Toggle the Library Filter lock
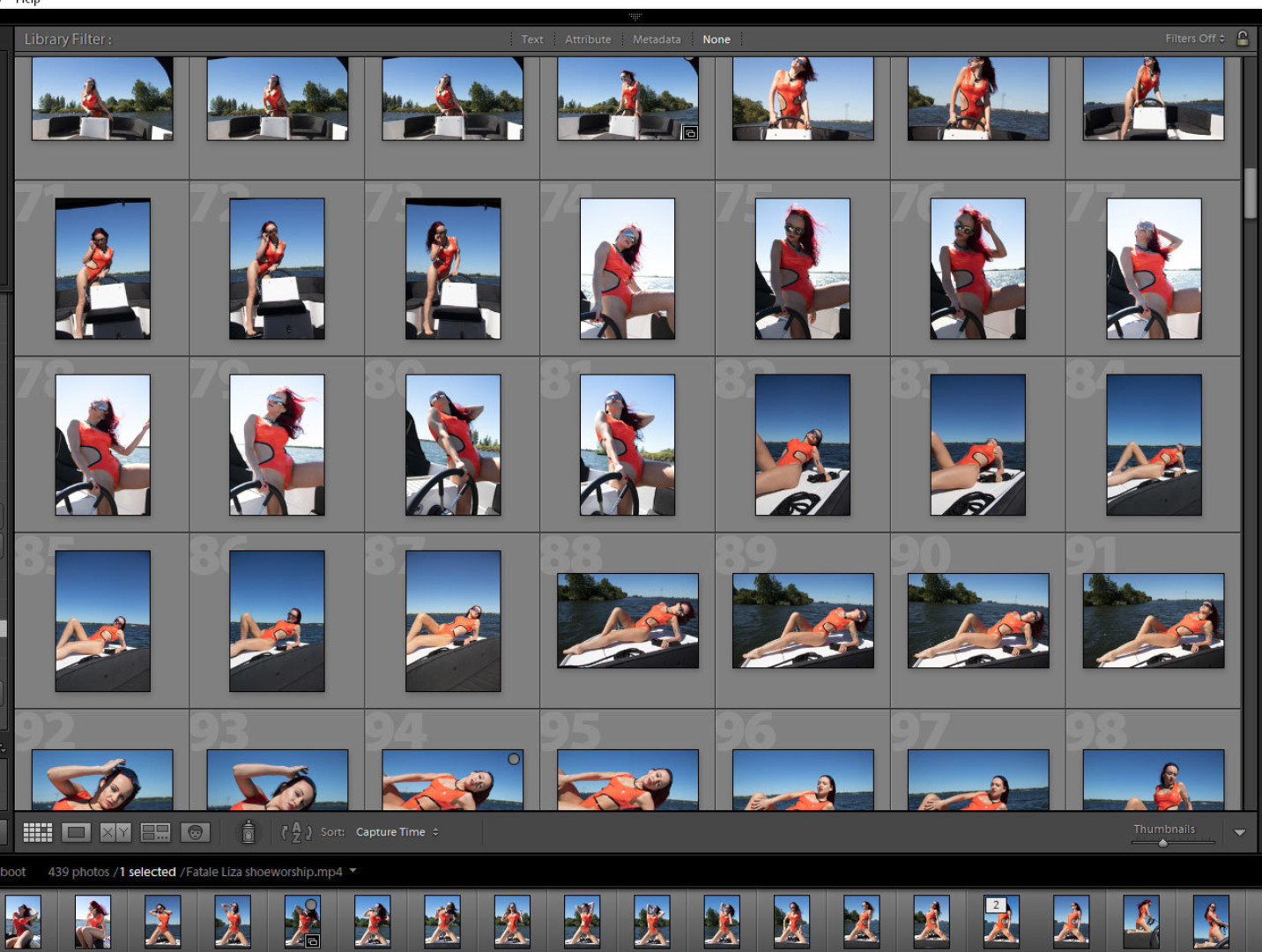Screen dimensions: 1262x952 [x=1243, y=38]
